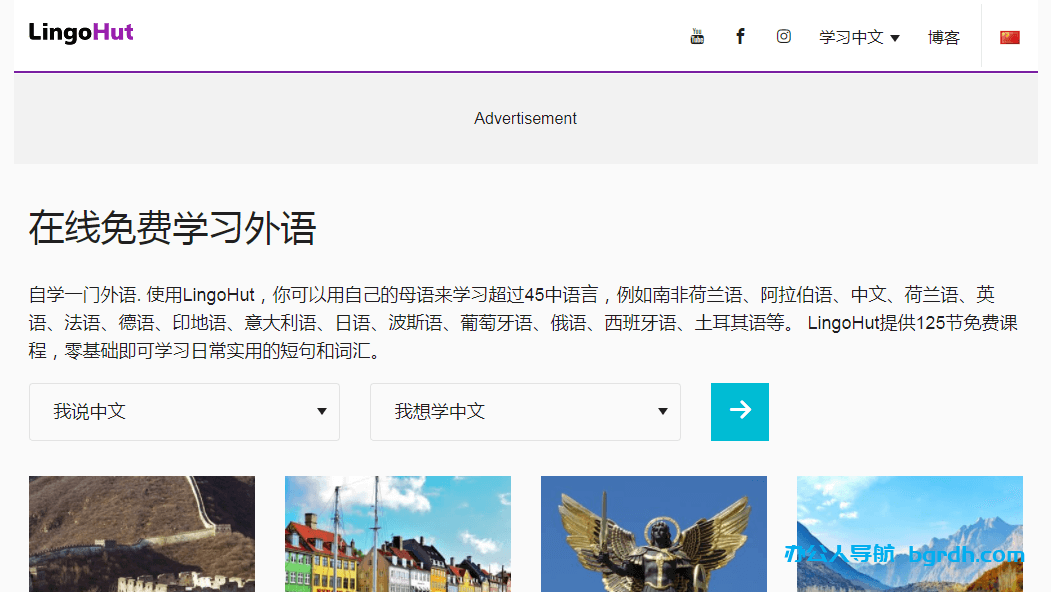Click the LingoHut logo

tap(81, 33)
